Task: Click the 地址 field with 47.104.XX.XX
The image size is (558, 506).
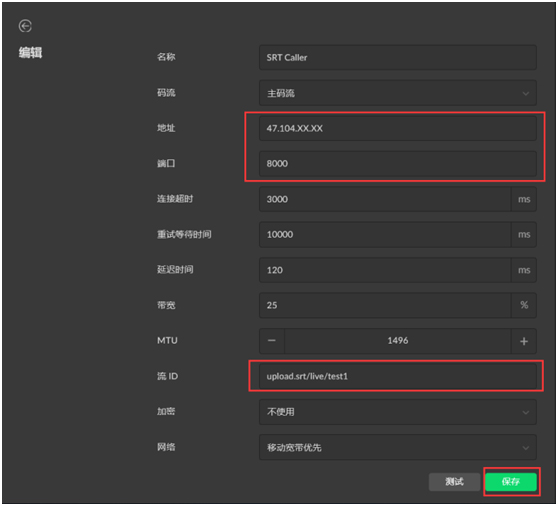Action: pos(398,128)
